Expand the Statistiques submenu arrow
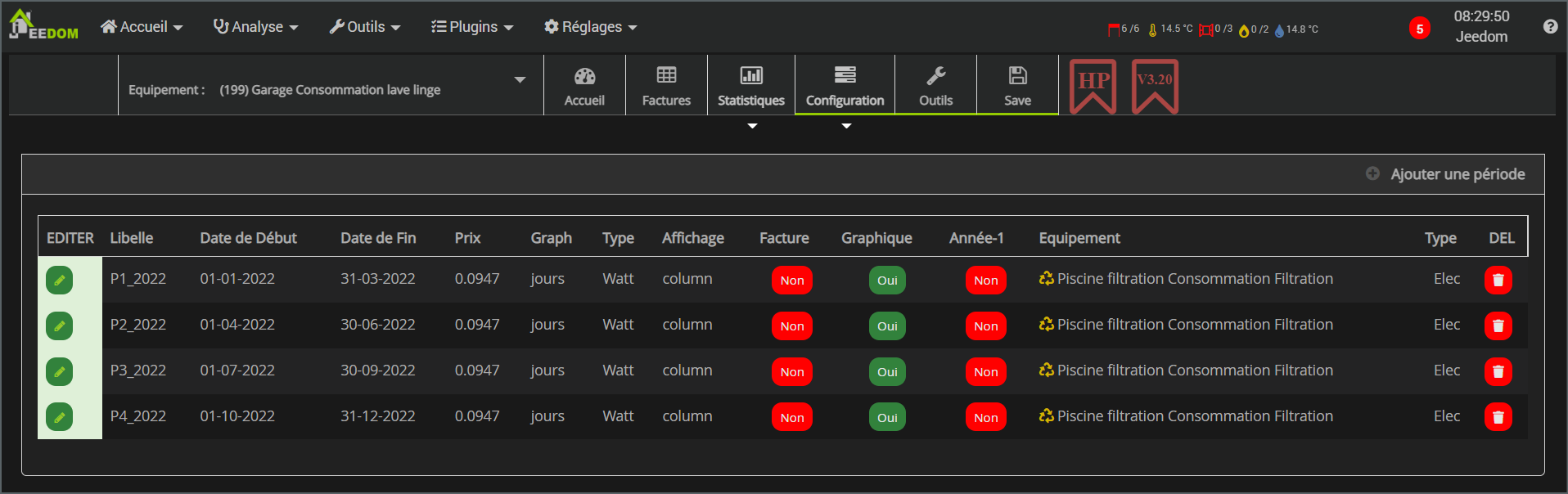The width and height of the screenshot is (1568, 494). [752, 126]
